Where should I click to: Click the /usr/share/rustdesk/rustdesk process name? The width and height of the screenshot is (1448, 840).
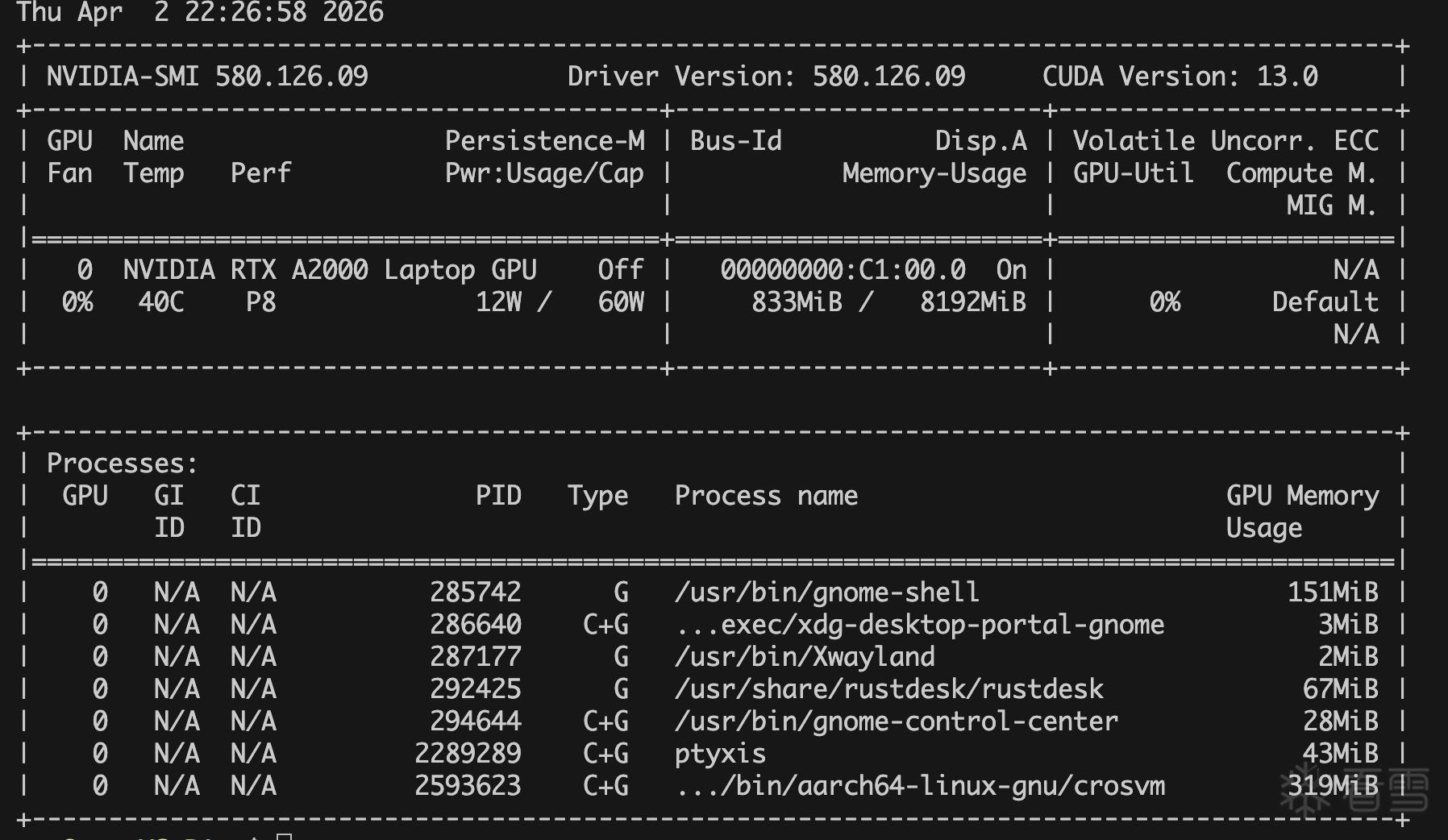pos(888,689)
